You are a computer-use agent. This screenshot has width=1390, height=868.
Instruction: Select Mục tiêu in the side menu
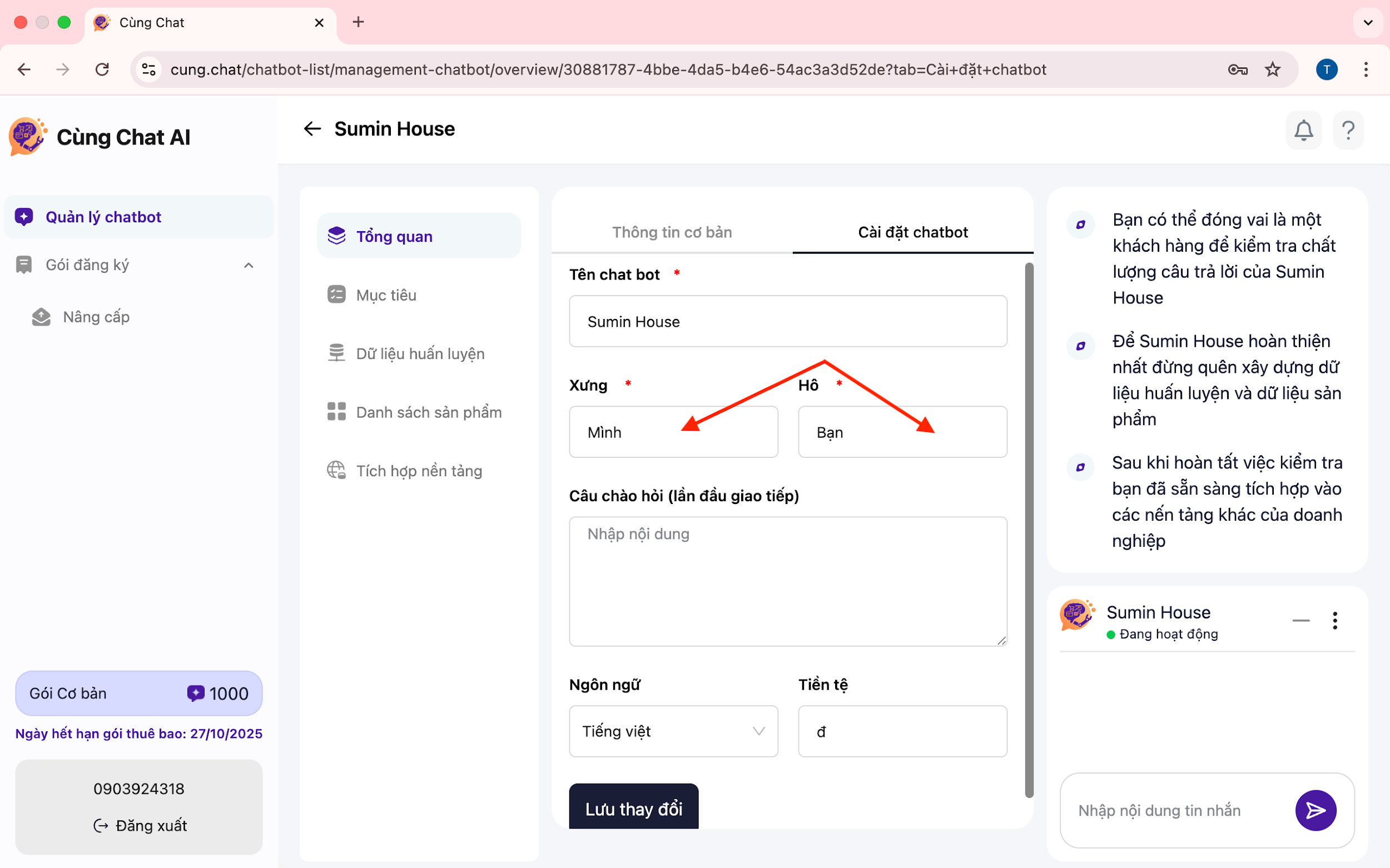[385, 295]
